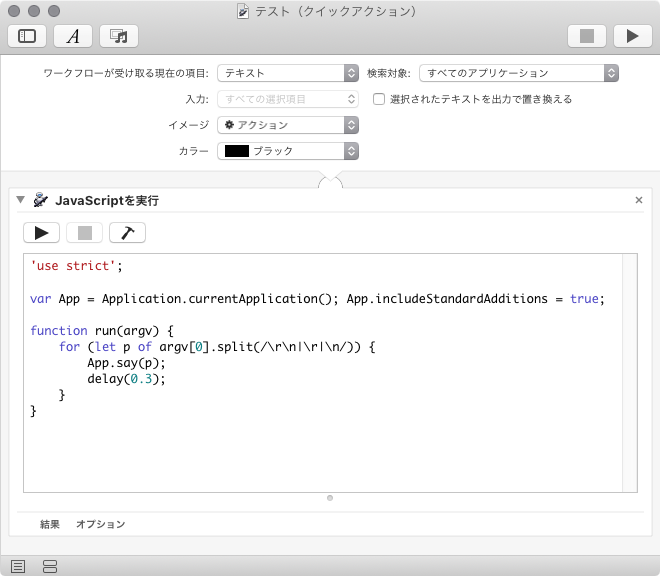Screen dimensions: 660x576
Task: Stop the JavaScript script in action
Action: tap(84, 233)
